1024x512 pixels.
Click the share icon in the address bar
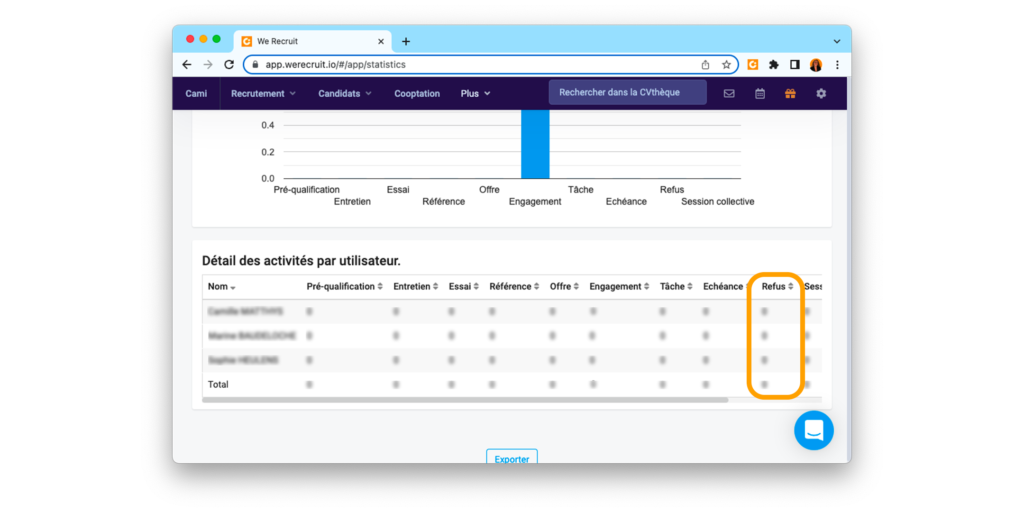pyautogui.click(x=705, y=65)
